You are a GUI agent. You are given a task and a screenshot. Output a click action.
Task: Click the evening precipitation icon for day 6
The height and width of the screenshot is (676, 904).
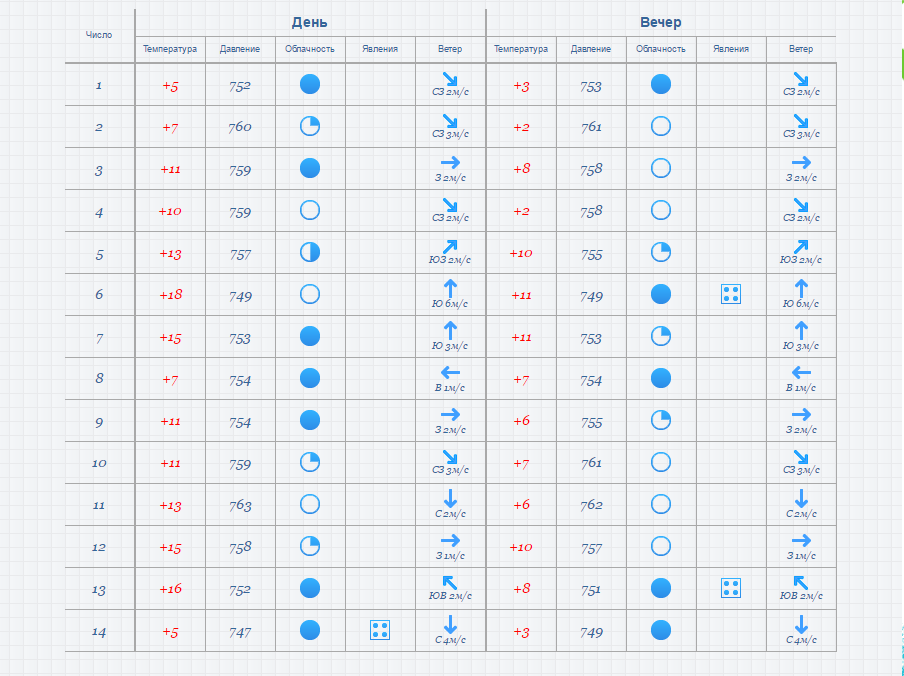point(731,294)
